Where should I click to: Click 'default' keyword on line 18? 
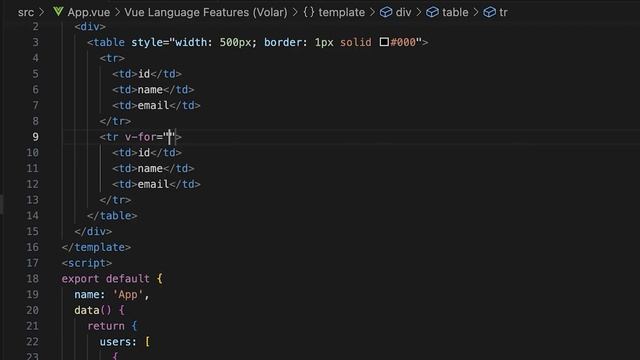pyautogui.click(x=128, y=279)
